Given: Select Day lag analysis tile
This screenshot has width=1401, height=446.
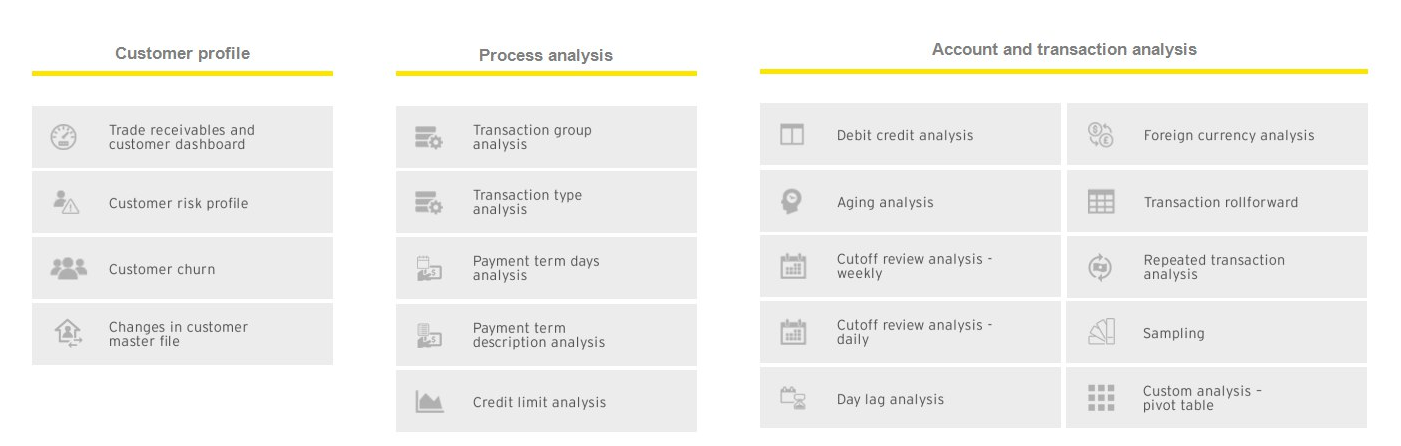Looking at the screenshot, I should pyautogui.click(x=910, y=398).
